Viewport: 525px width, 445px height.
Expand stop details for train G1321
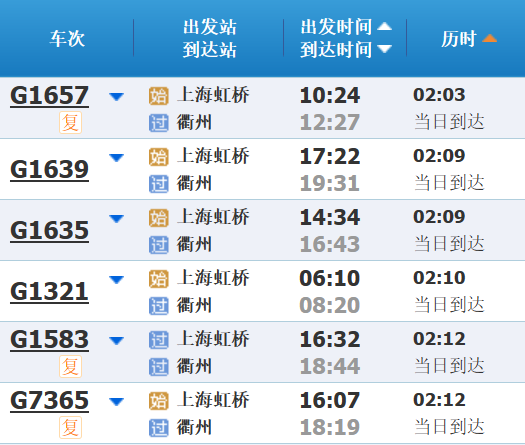pyautogui.click(x=117, y=280)
